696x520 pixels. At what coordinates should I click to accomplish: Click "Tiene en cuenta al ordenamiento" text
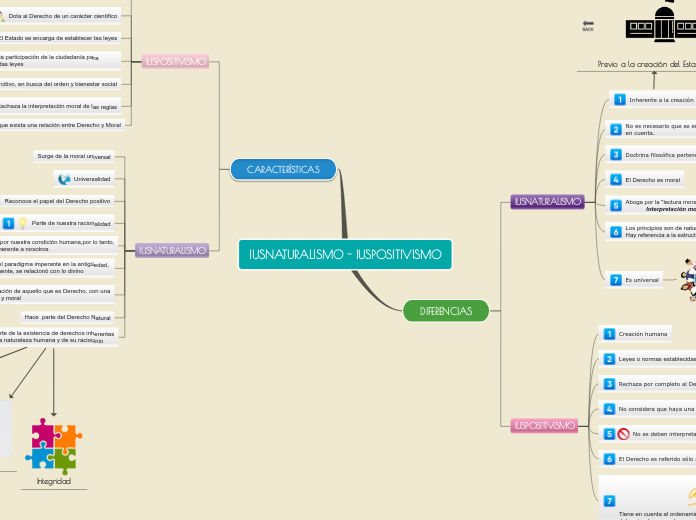point(657,514)
